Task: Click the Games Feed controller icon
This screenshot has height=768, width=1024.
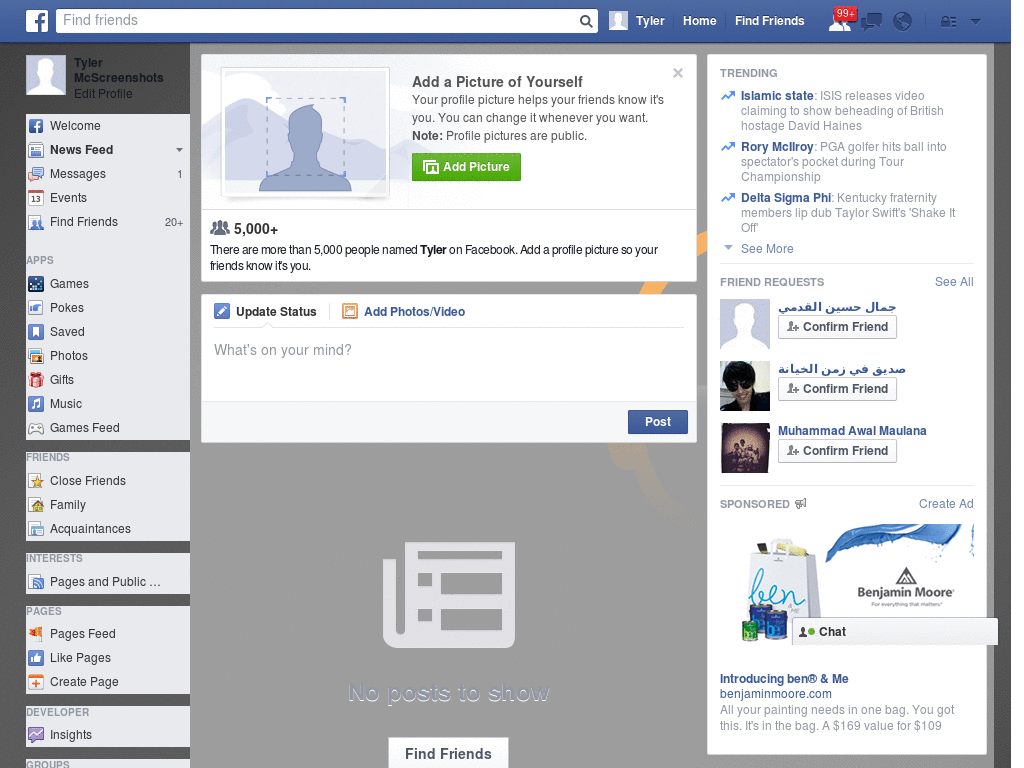Action: coord(36,428)
